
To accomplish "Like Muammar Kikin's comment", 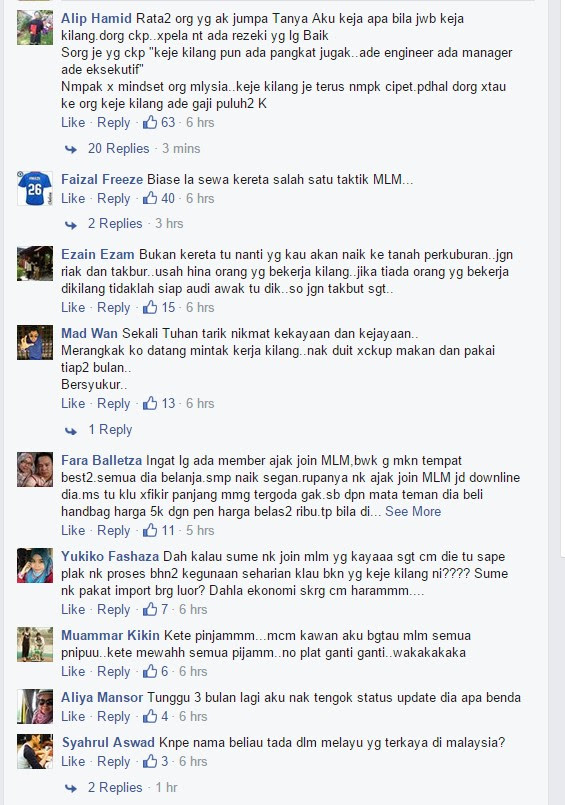I will click(x=73, y=671).
